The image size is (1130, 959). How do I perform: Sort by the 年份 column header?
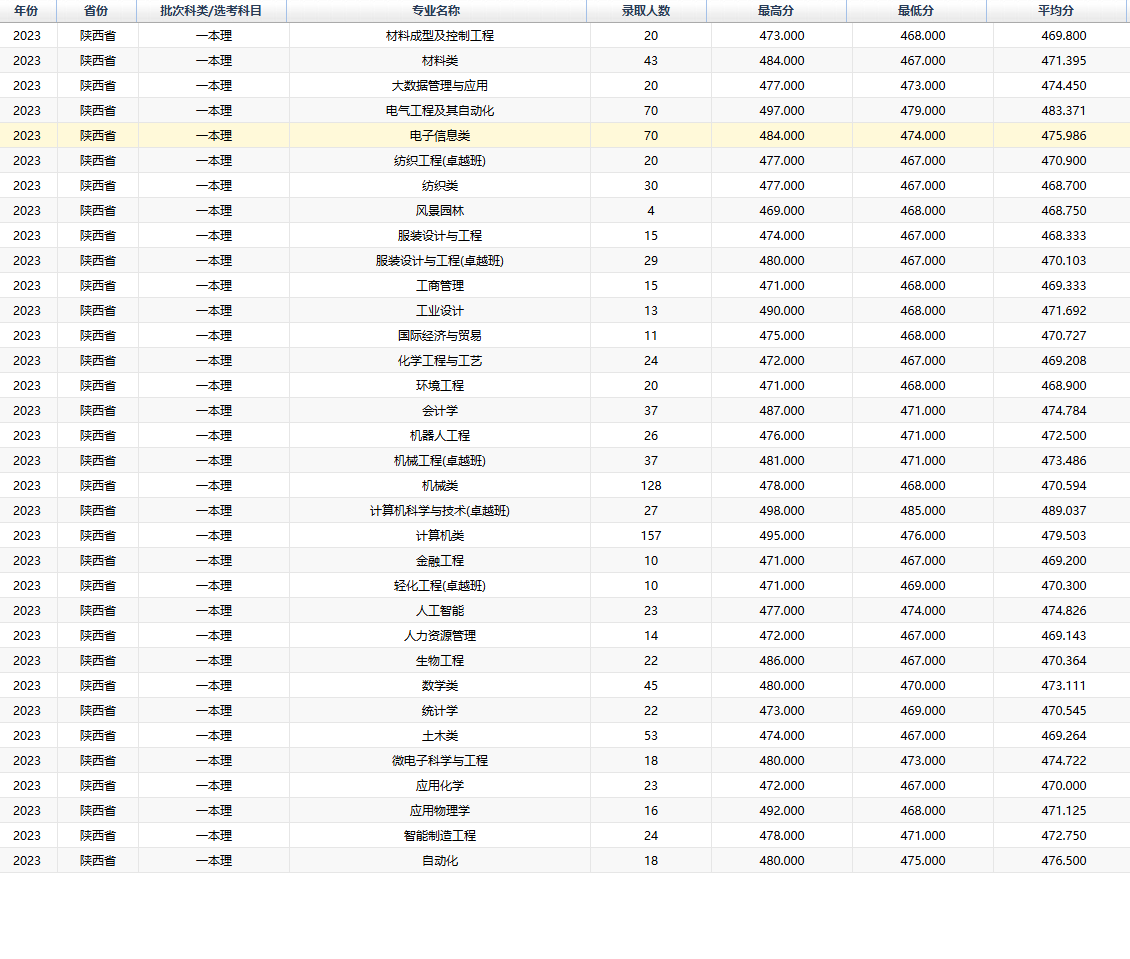pyautogui.click(x=27, y=11)
